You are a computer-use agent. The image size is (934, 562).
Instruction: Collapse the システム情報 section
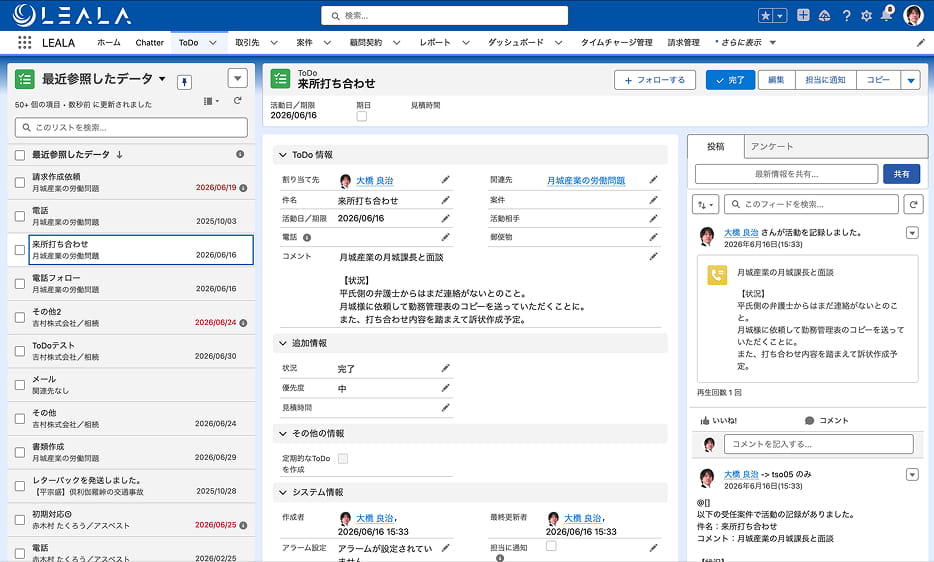[283, 492]
